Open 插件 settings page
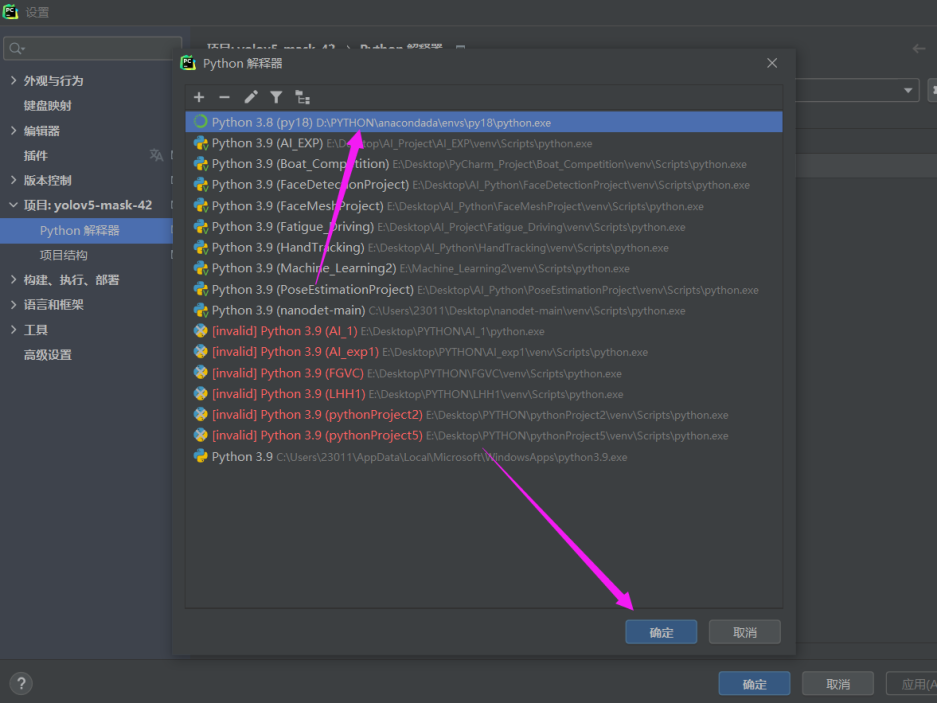Image resolution: width=937 pixels, height=703 pixels. click(35, 155)
